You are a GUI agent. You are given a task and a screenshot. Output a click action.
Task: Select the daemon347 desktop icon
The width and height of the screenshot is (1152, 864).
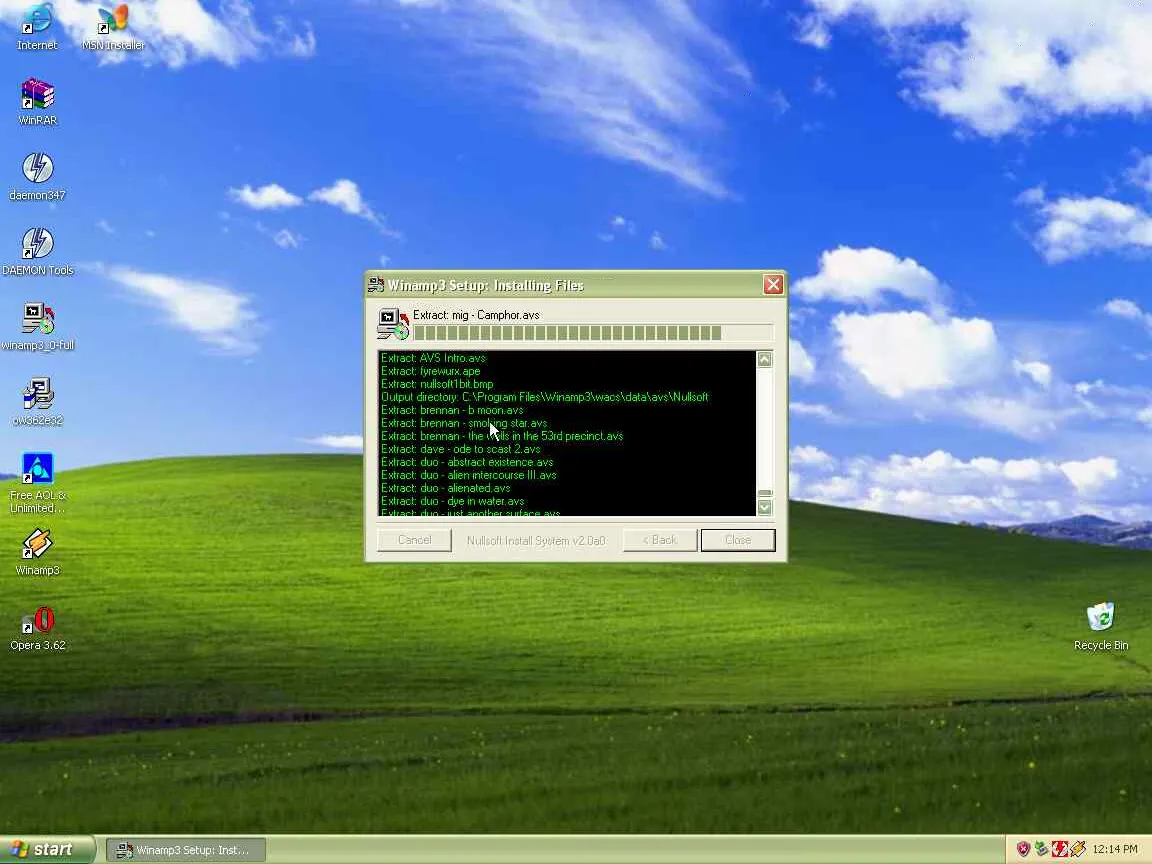pos(37,176)
